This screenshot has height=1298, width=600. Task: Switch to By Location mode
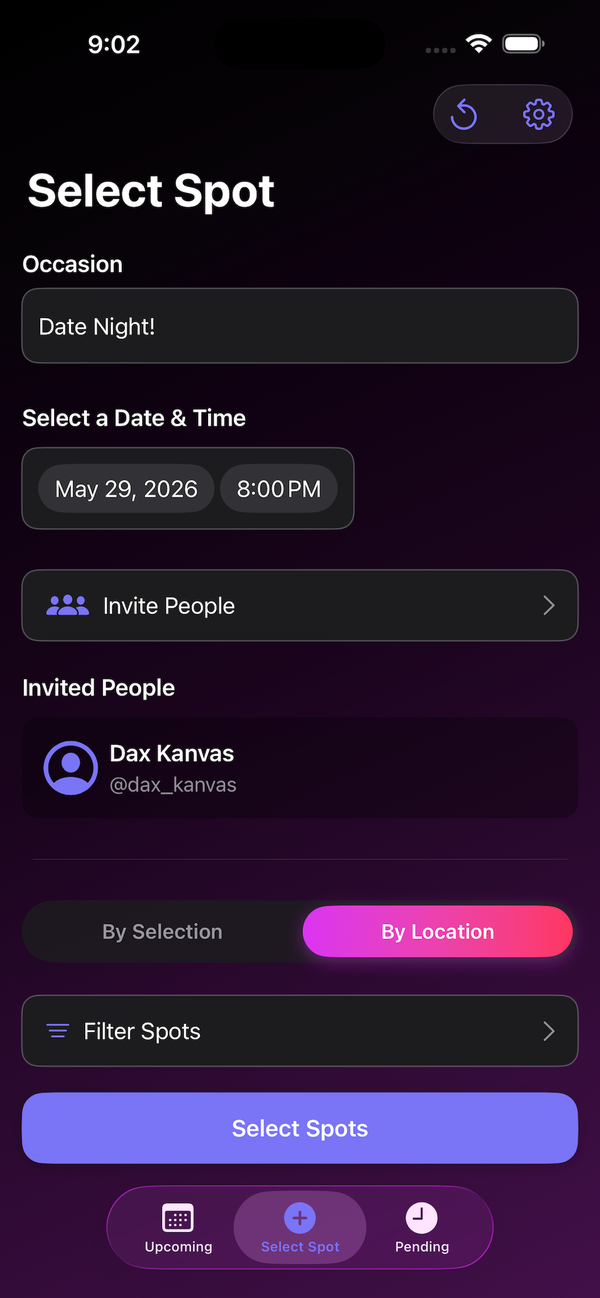437,932
